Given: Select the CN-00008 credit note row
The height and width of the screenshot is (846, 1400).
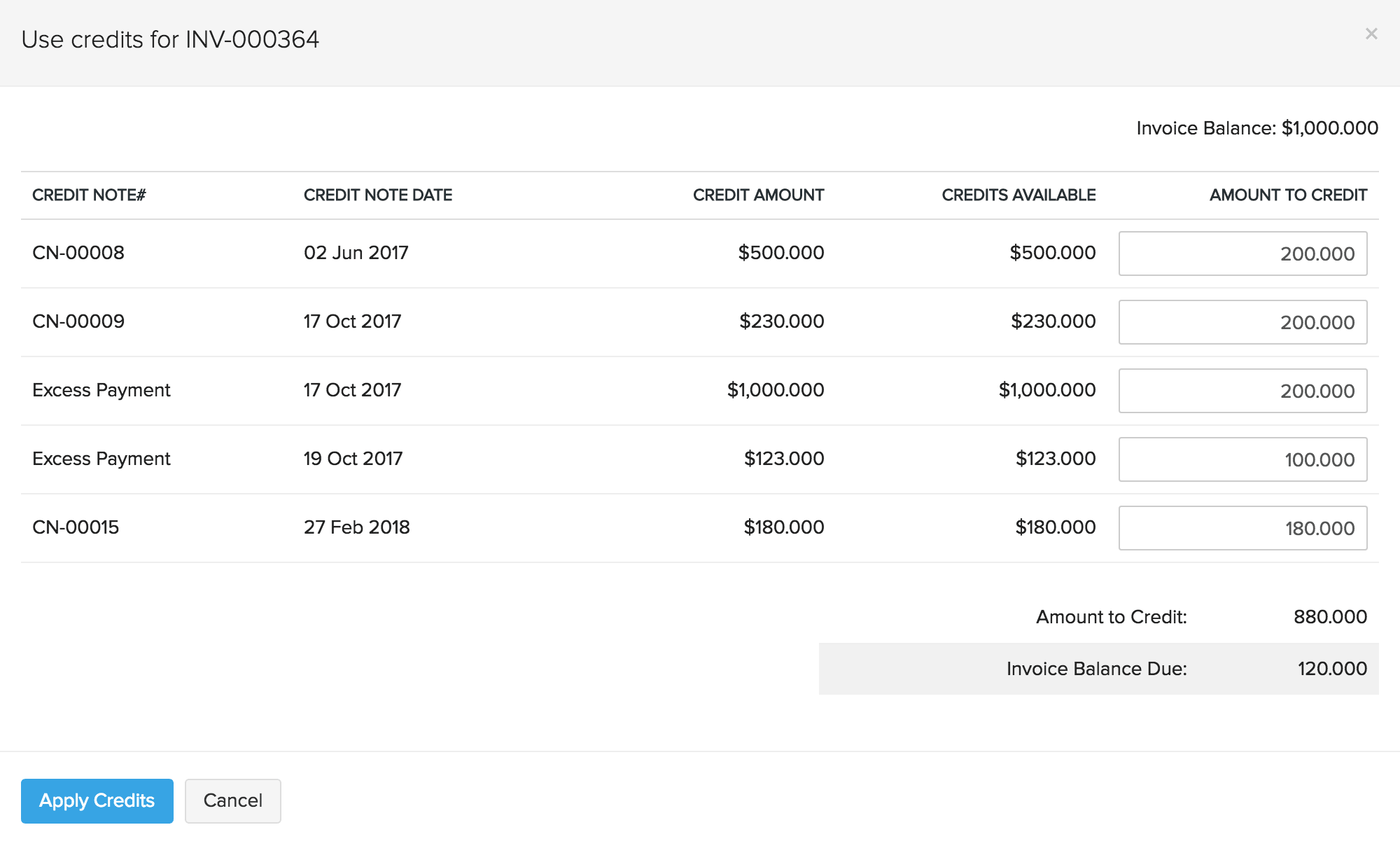Looking at the screenshot, I should (78, 253).
